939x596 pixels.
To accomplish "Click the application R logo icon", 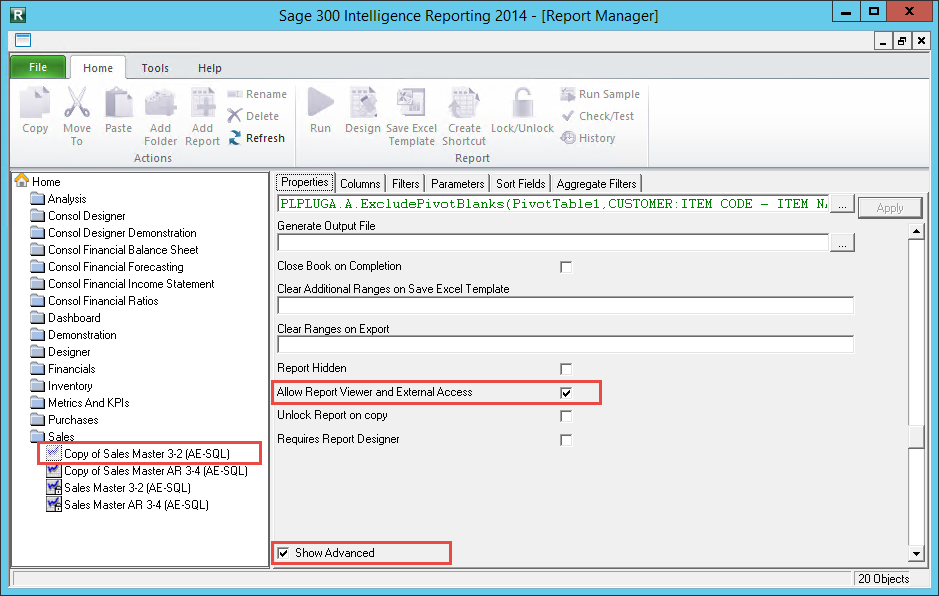I will click(19, 14).
